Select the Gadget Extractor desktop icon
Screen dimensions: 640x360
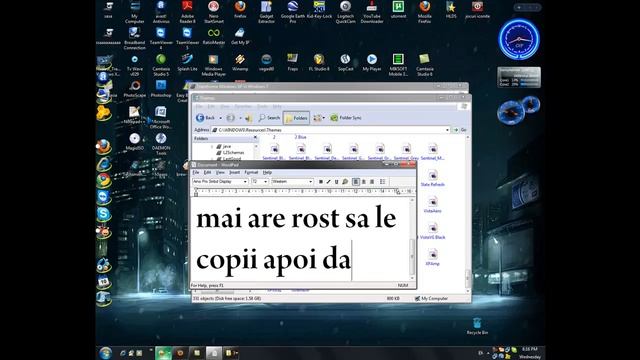[266, 11]
